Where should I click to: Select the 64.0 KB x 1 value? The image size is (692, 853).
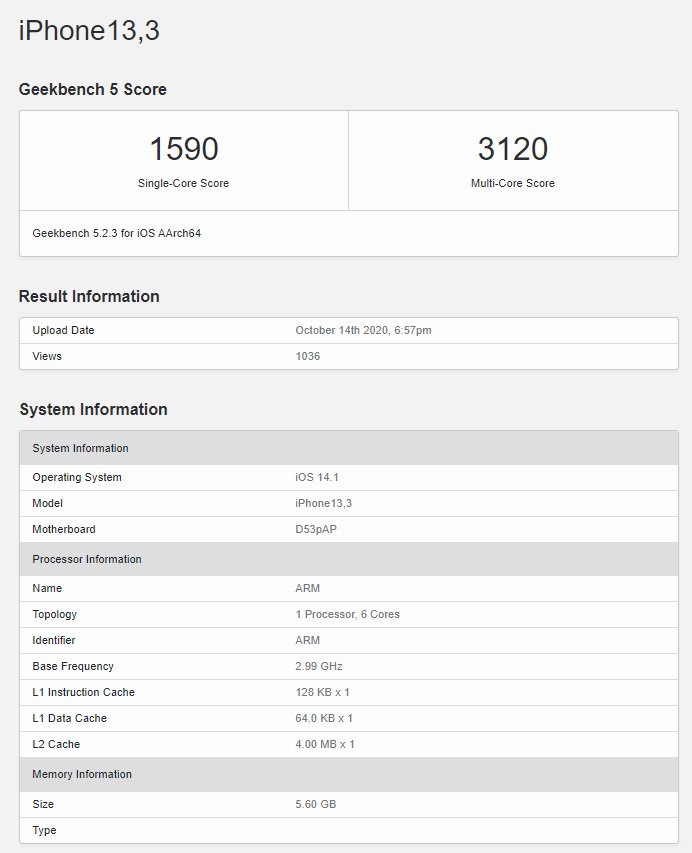[324, 719]
